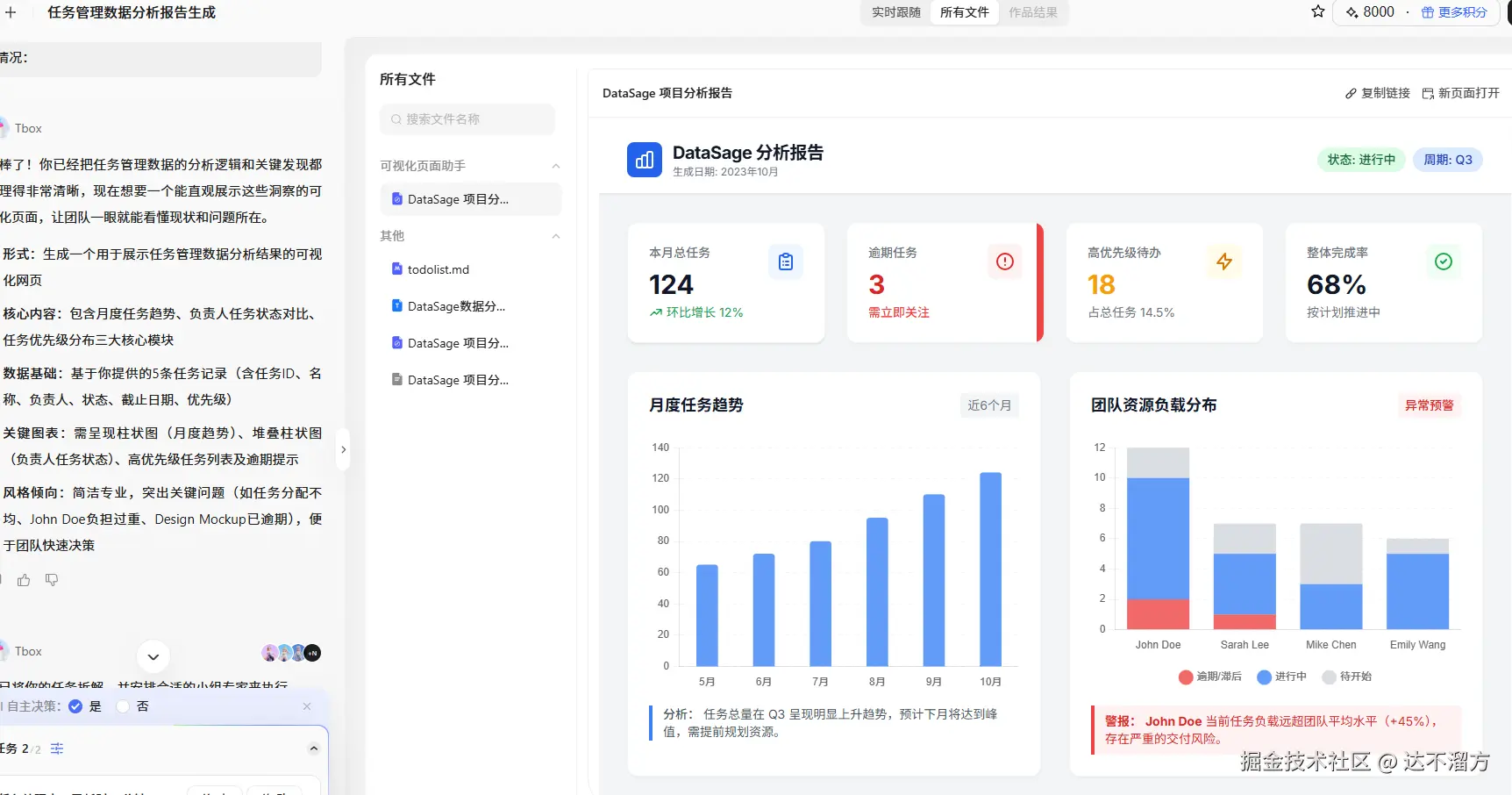Toggle the red 逾期/滞后 legend swatch
The width and height of the screenshot is (1512, 795).
[x=1186, y=677]
